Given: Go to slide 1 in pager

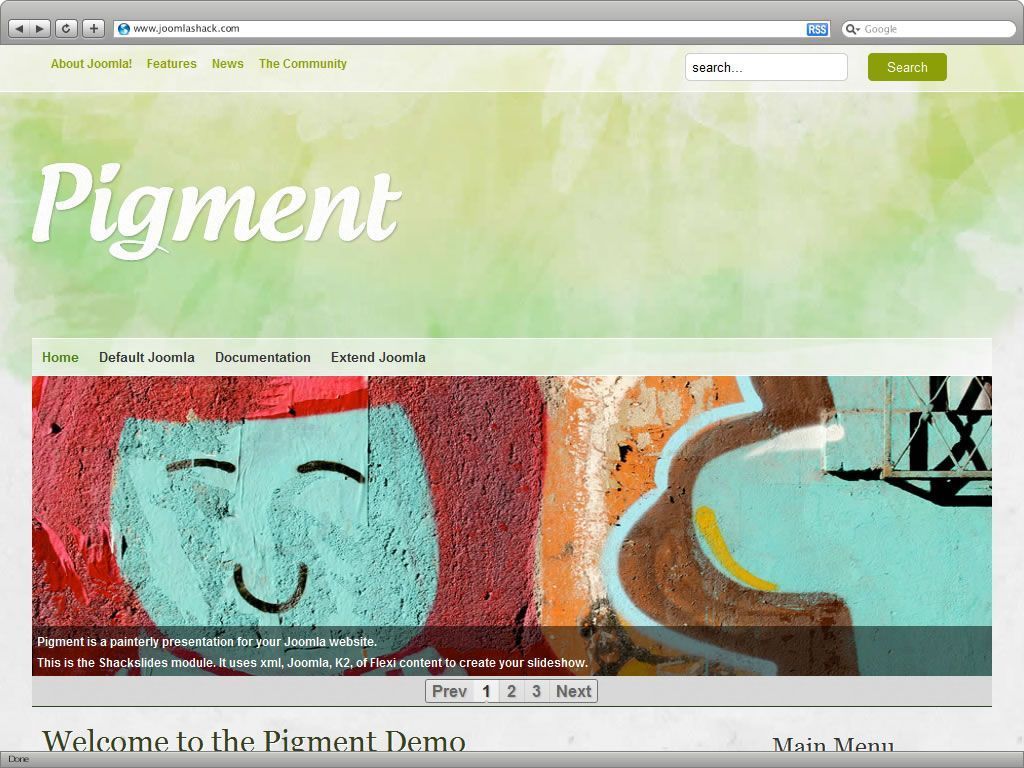Looking at the screenshot, I should tap(486, 691).
